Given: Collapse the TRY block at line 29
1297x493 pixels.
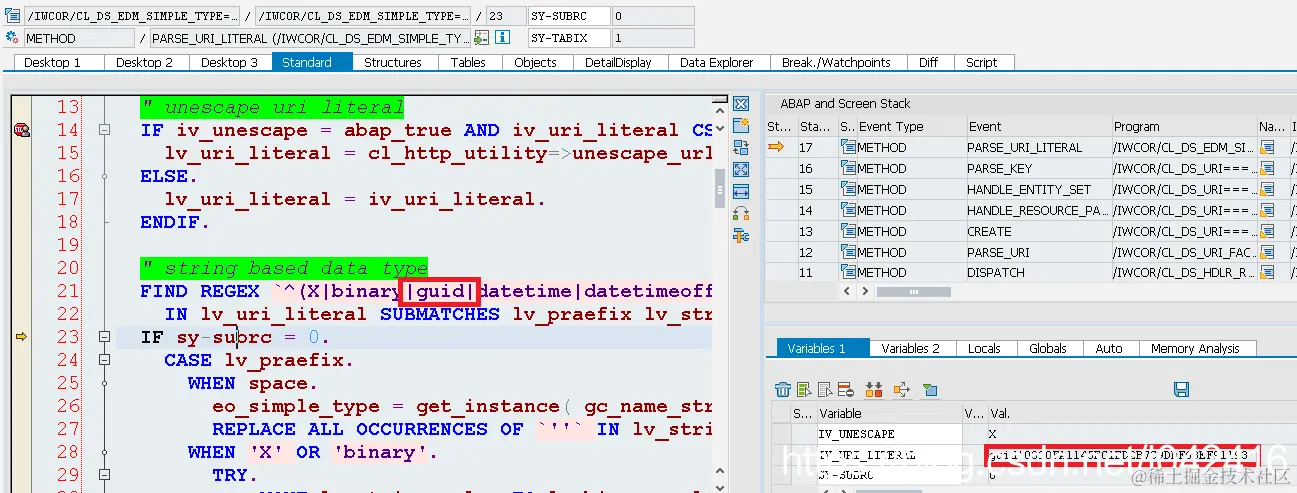Looking at the screenshot, I should (104, 475).
